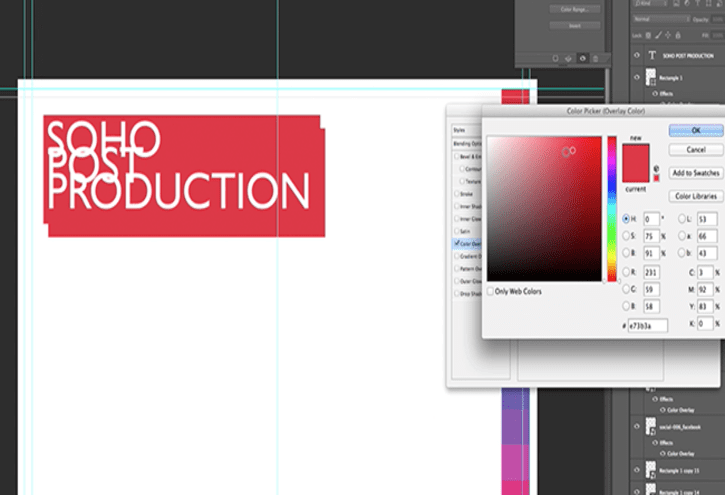Click the eye icon in the Properties panel footer
Viewport: 725px width, 495px height.
[x=583, y=59]
